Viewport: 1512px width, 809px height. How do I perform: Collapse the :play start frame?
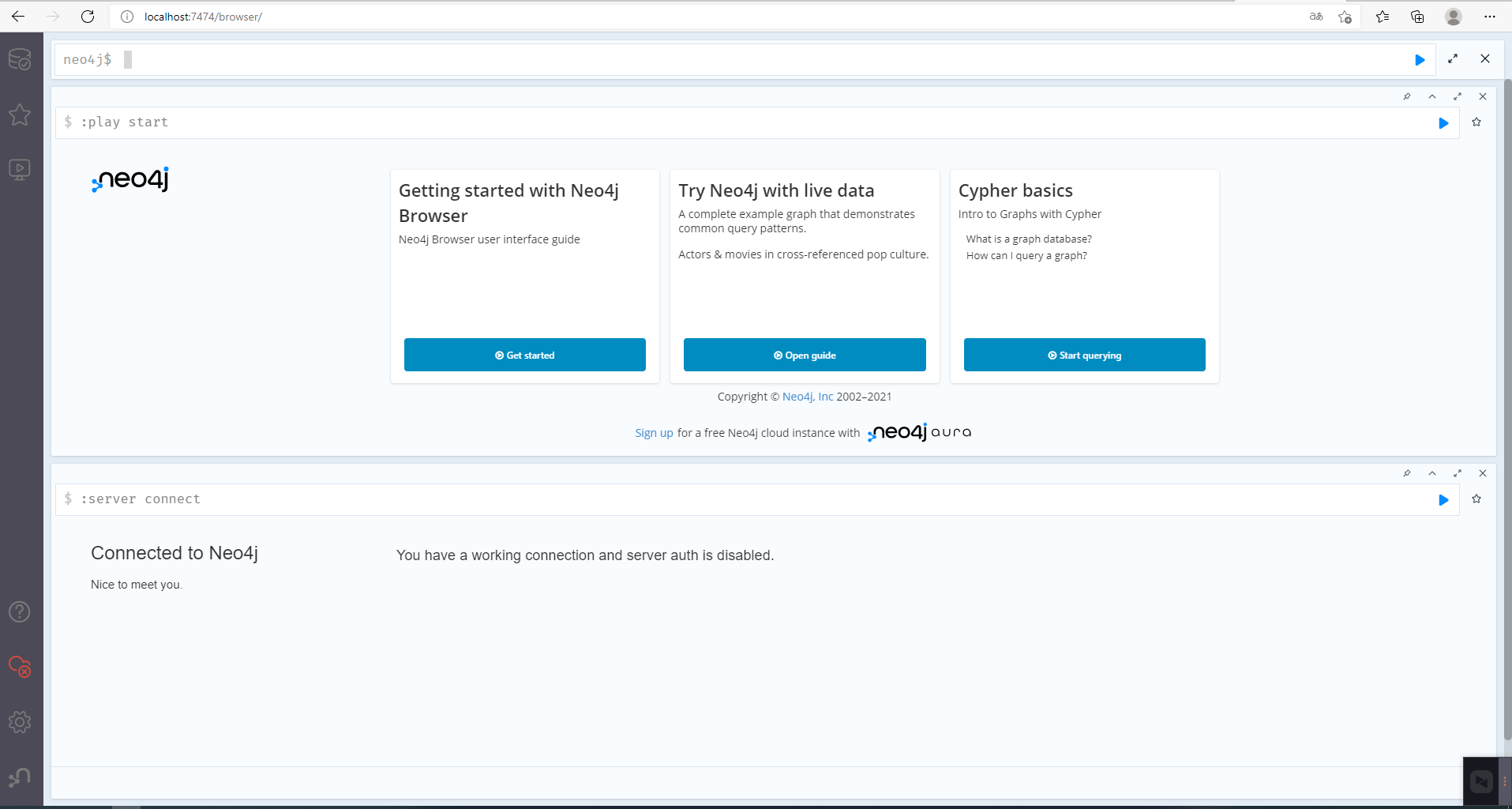1432,96
